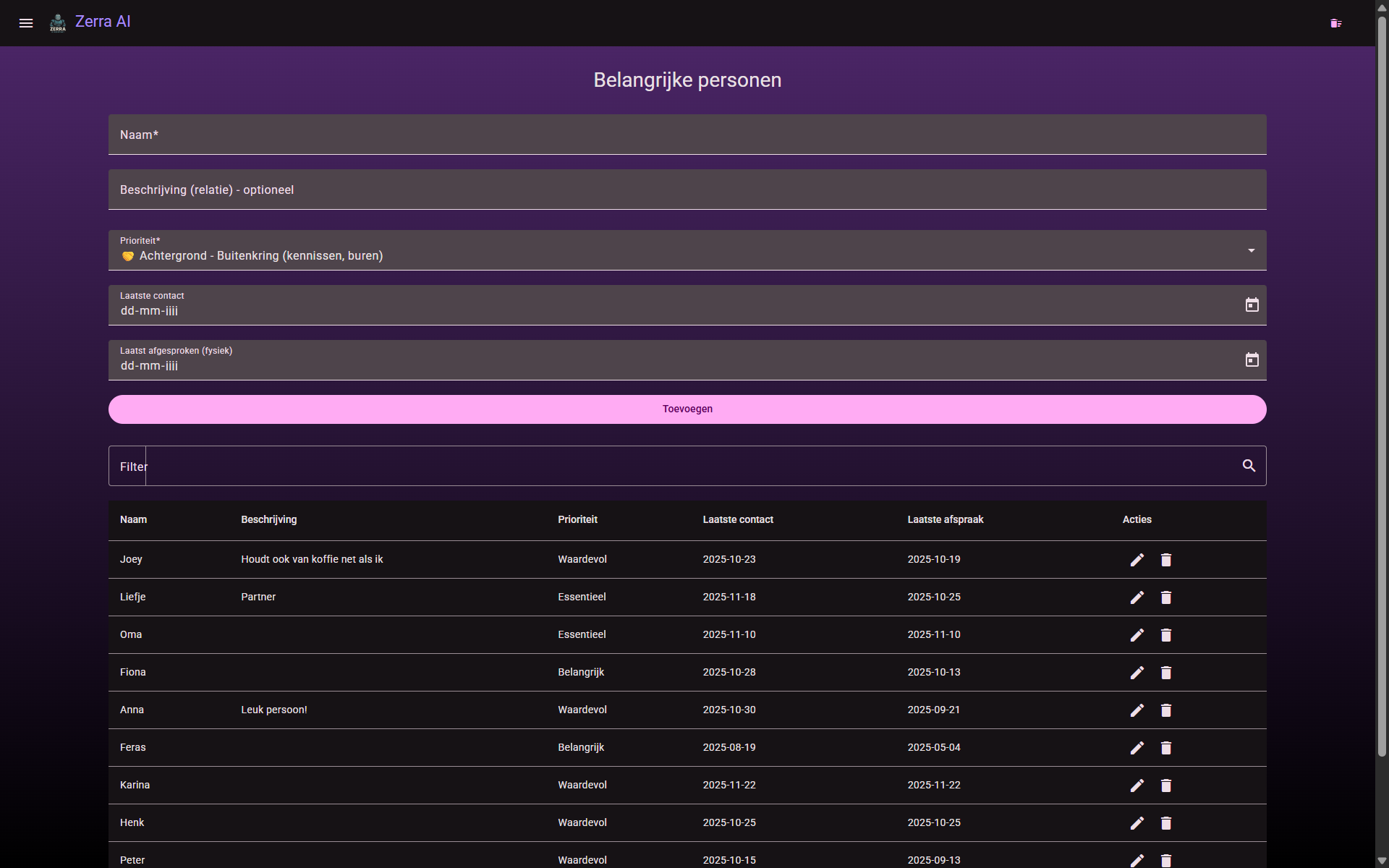
Task: Delete the Oma row
Action: pos(1166,635)
